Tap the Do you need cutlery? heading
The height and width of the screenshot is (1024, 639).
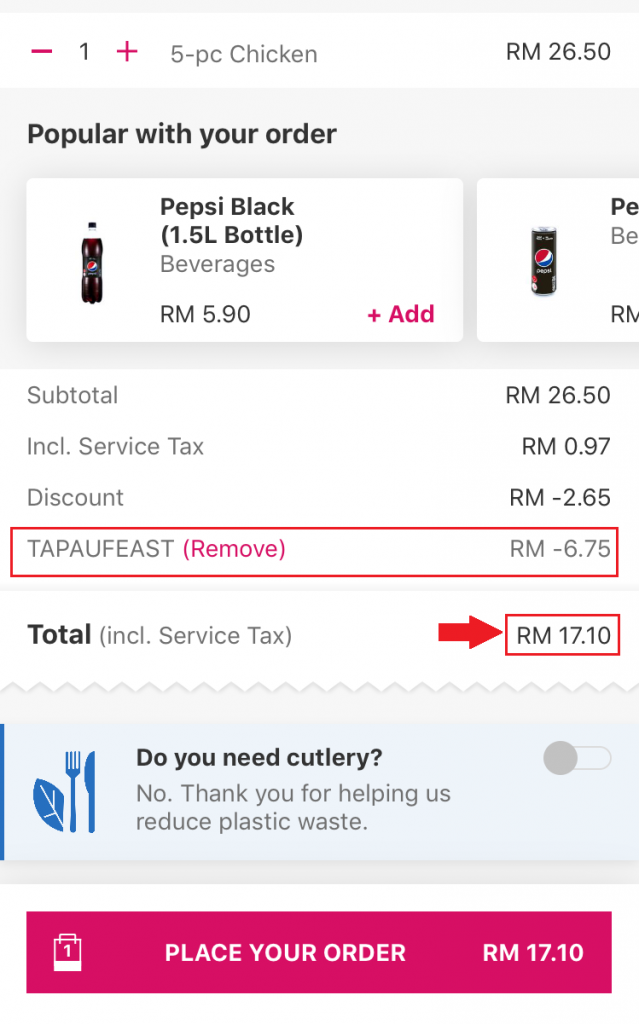click(259, 758)
